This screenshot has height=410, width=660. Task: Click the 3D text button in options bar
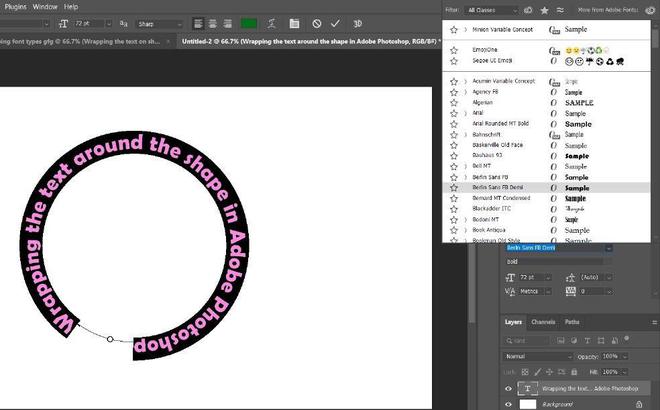tap(357, 22)
